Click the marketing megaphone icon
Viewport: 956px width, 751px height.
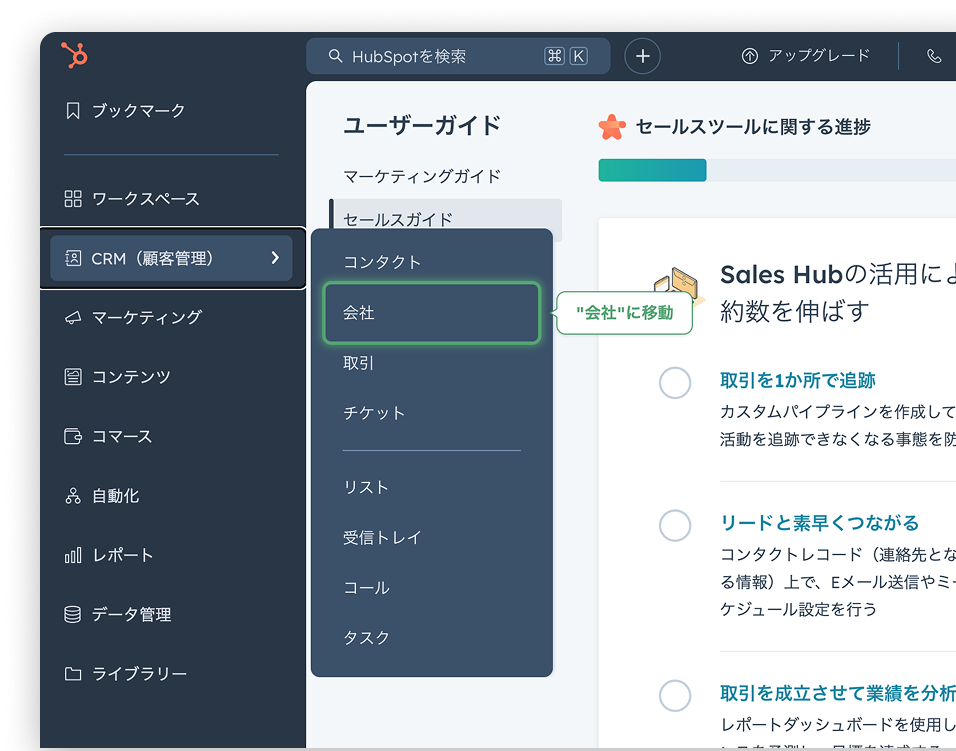click(73, 318)
